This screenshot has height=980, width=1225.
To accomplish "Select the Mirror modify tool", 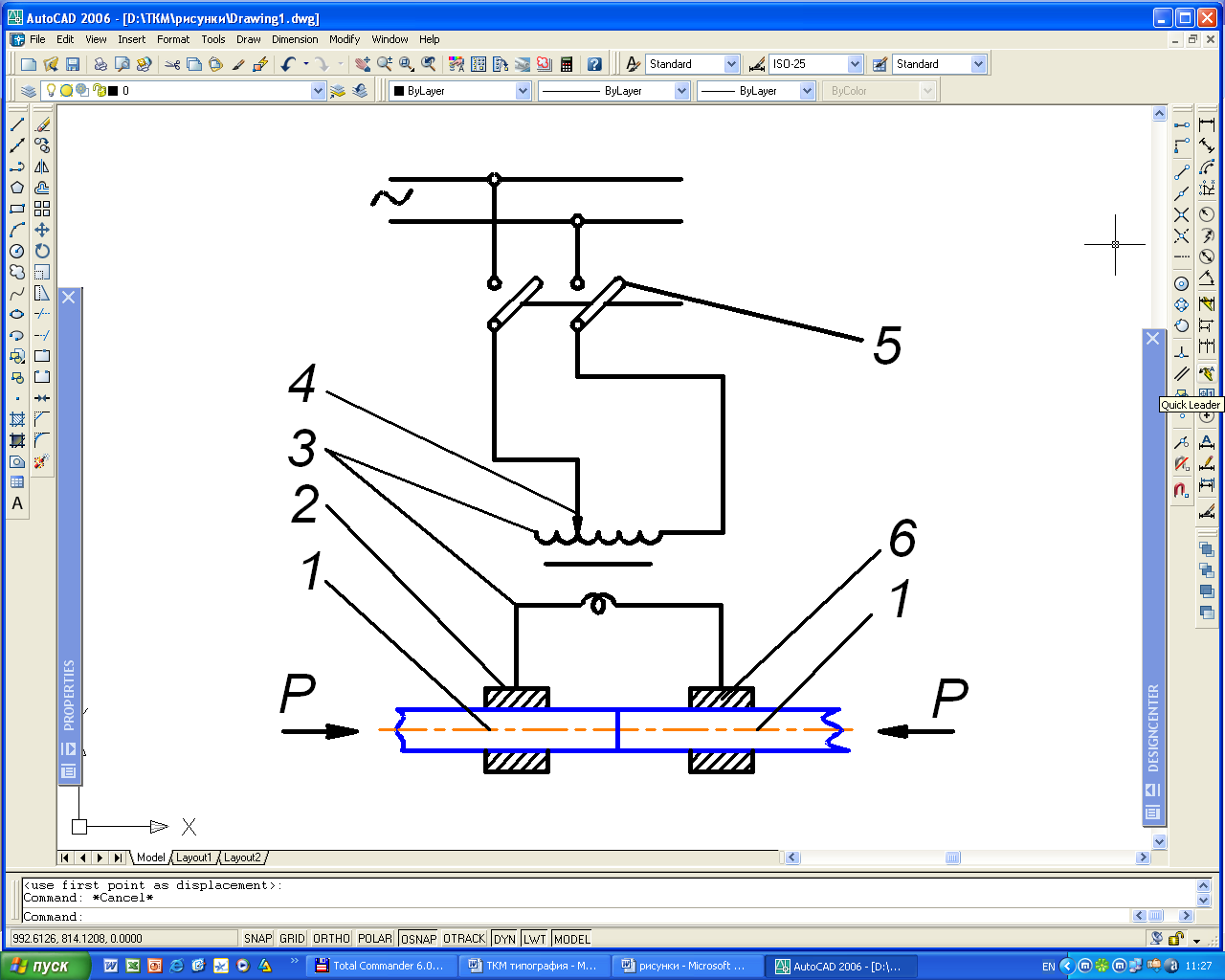I will point(42,167).
